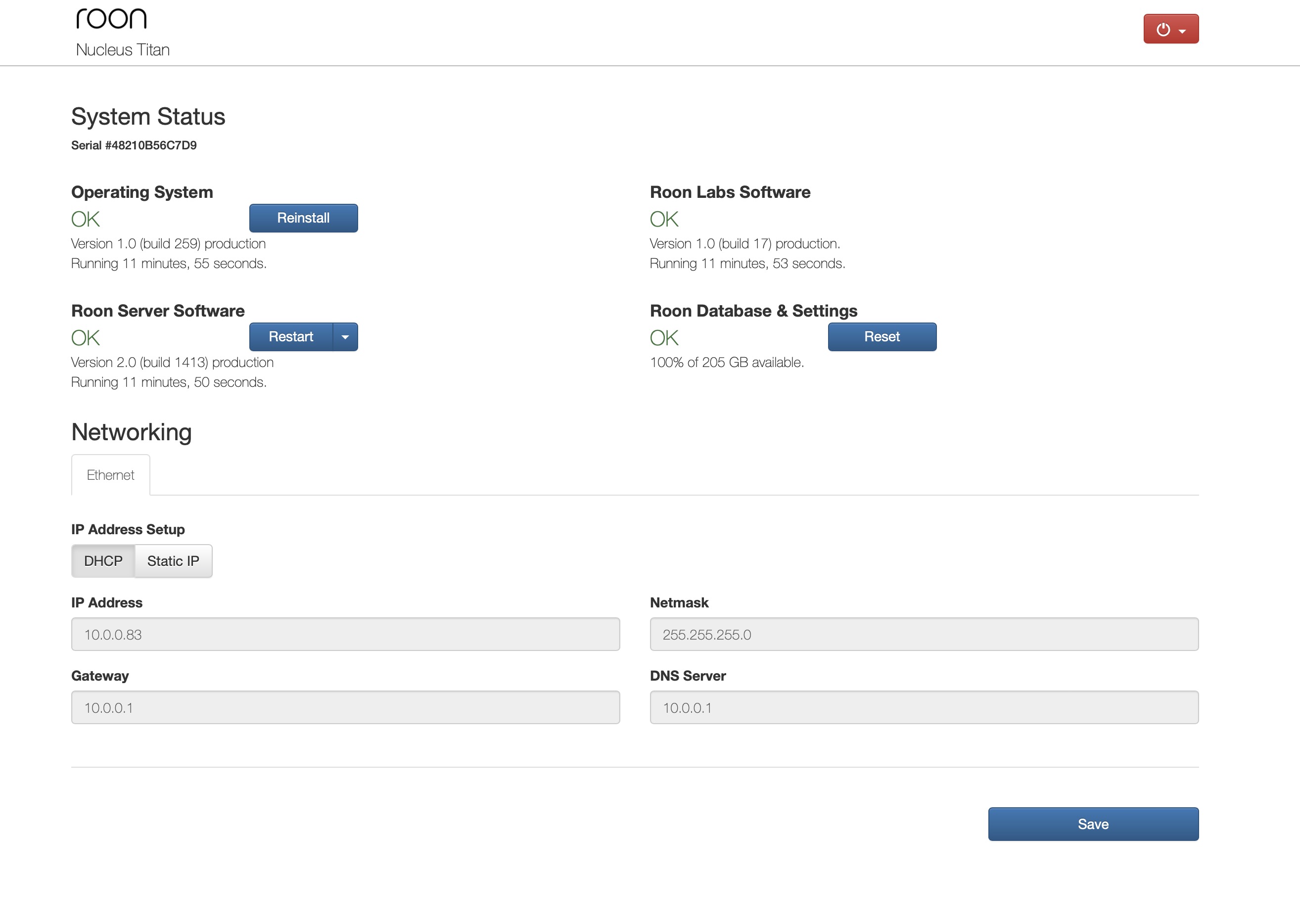1300x924 pixels.
Task: Click the IP Address field showing 10.0.0.83
Action: (x=345, y=635)
